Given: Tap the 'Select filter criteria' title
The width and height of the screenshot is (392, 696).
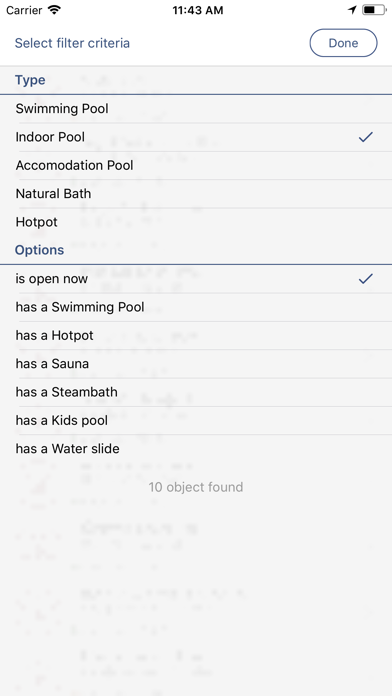Looking at the screenshot, I should pyautogui.click(x=72, y=44).
